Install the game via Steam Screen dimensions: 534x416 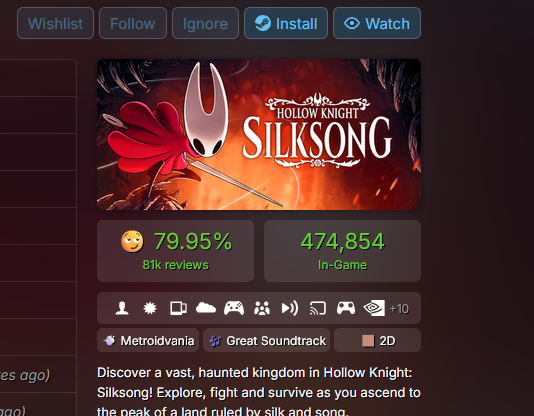(x=286, y=23)
